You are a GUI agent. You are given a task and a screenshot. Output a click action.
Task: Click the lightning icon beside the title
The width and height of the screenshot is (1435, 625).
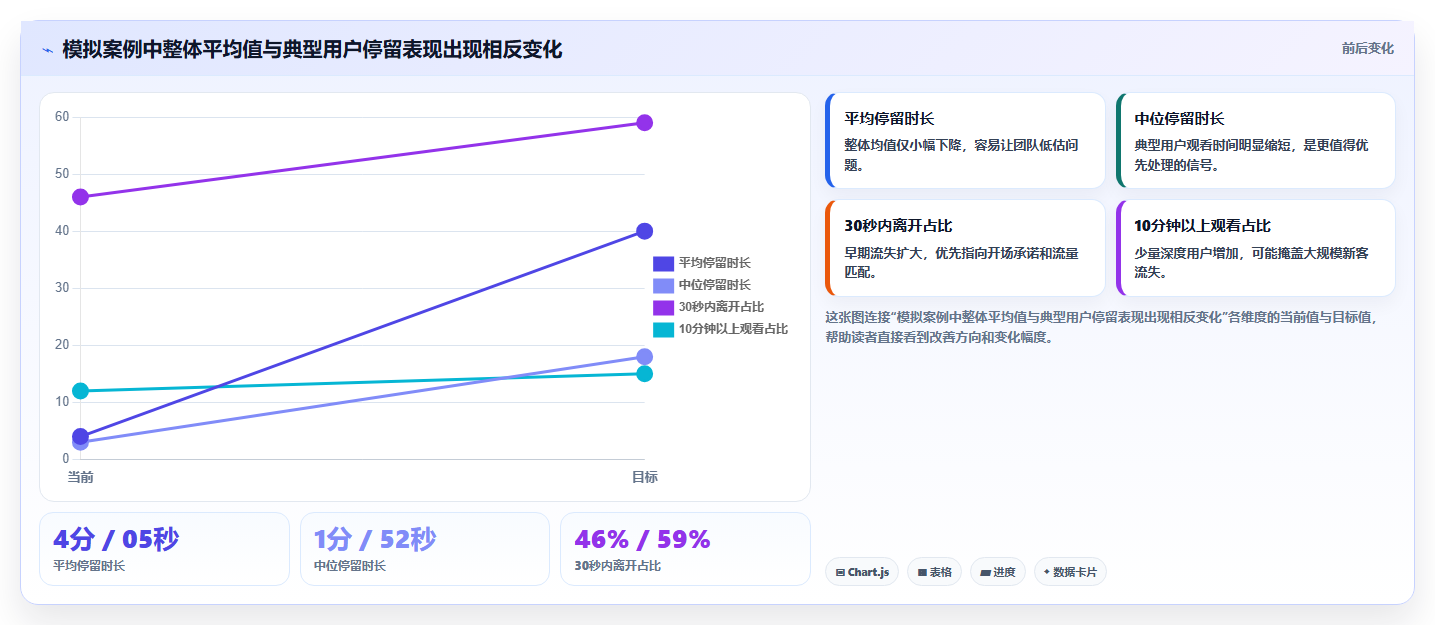click(x=47, y=50)
